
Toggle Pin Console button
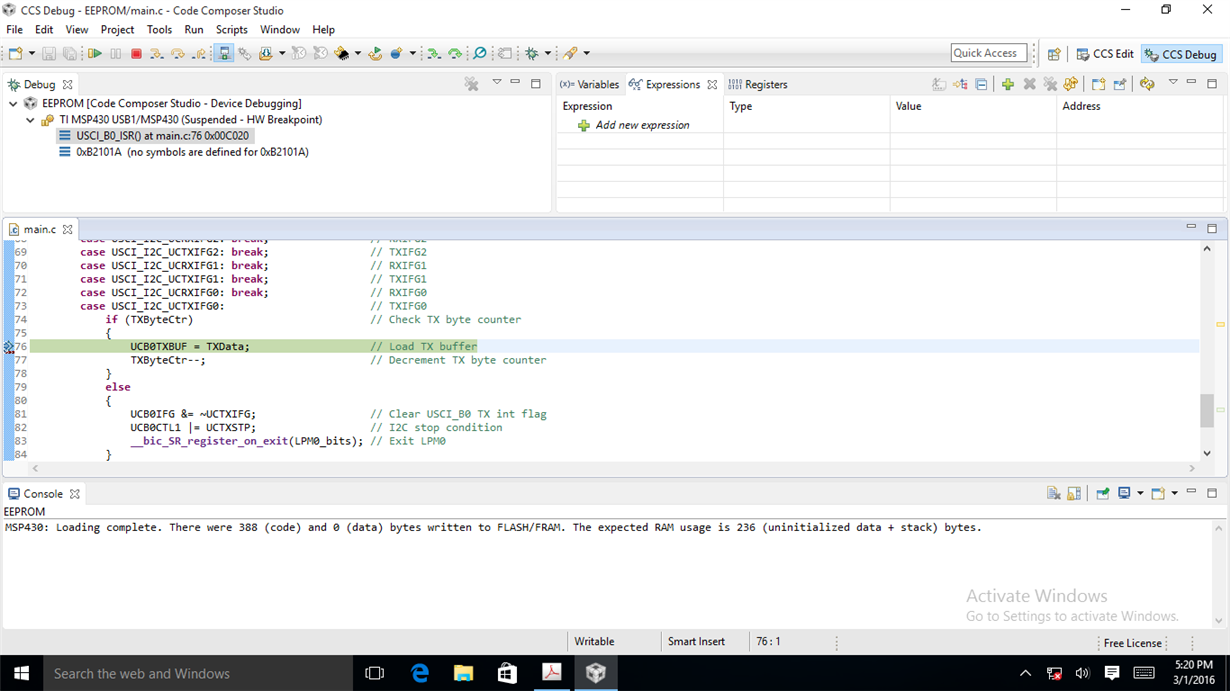coord(1103,493)
